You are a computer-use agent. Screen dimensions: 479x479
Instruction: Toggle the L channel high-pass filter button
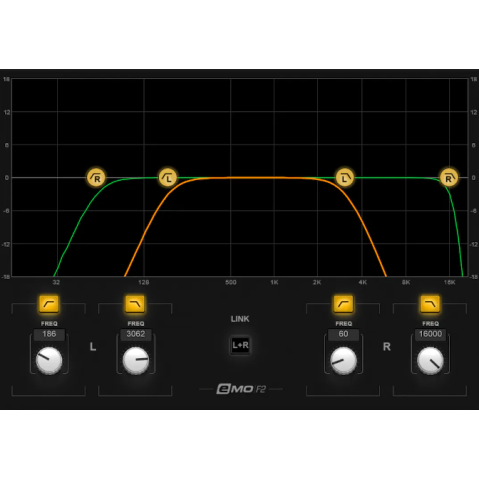pyautogui.click(x=49, y=304)
